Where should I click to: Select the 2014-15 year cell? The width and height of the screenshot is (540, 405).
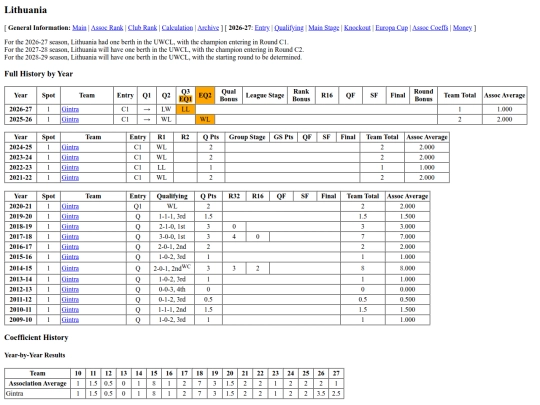[21, 268]
